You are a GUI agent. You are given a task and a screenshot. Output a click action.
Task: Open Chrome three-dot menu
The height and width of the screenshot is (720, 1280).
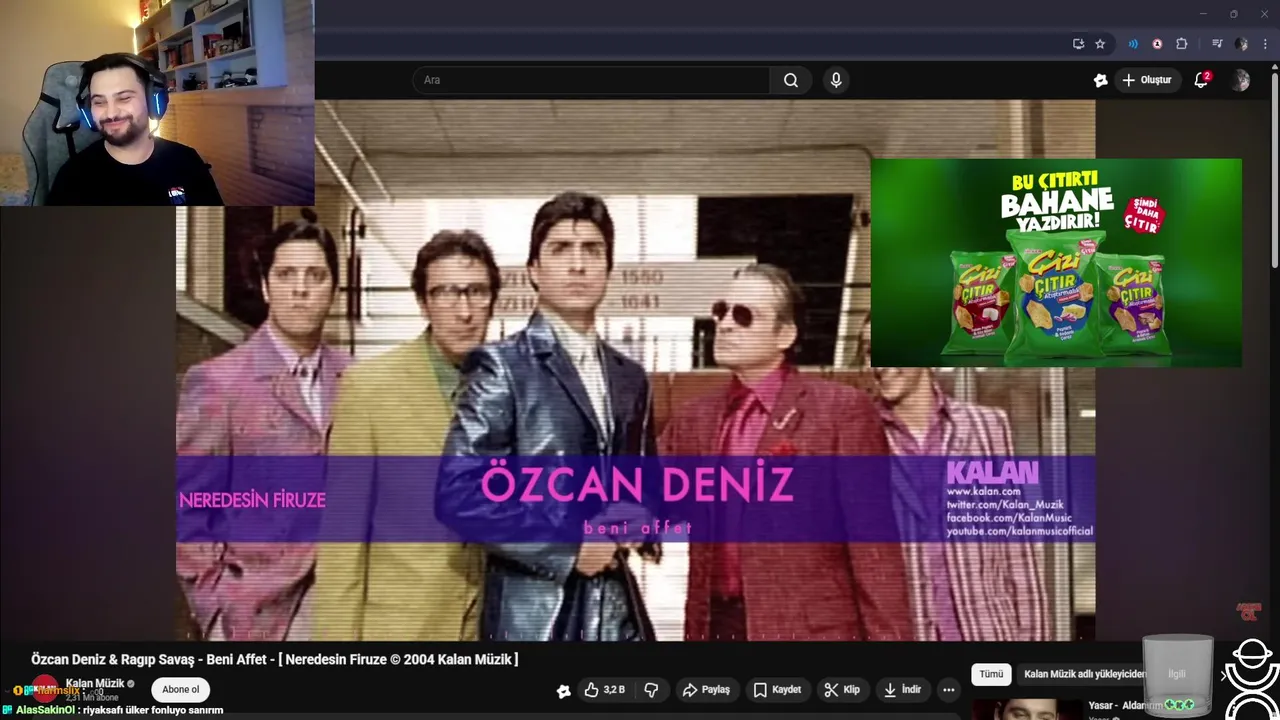click(x=1265, y=44)
